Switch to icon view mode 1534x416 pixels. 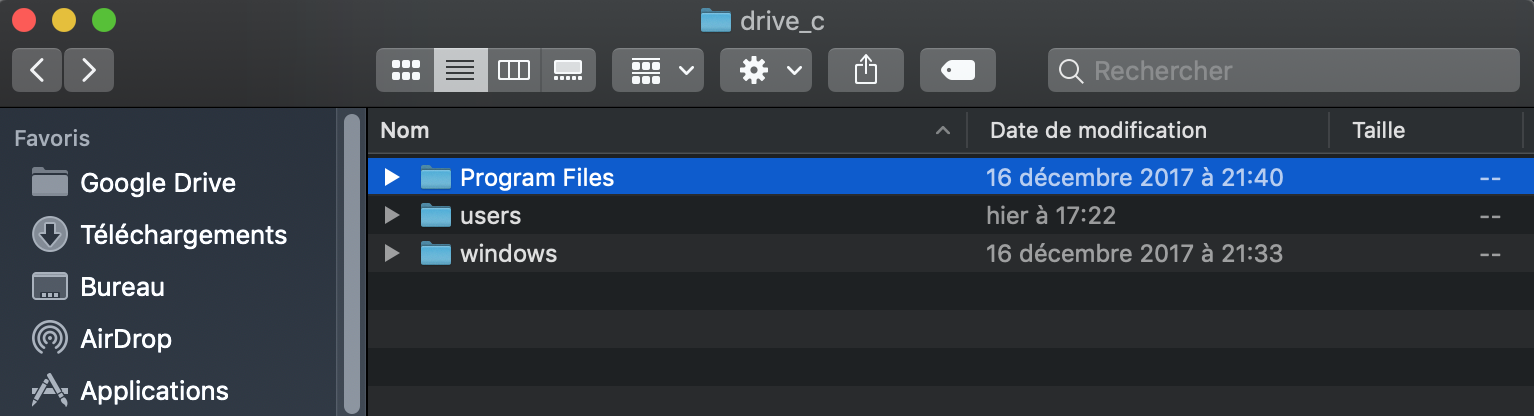(x=405, y=70)
